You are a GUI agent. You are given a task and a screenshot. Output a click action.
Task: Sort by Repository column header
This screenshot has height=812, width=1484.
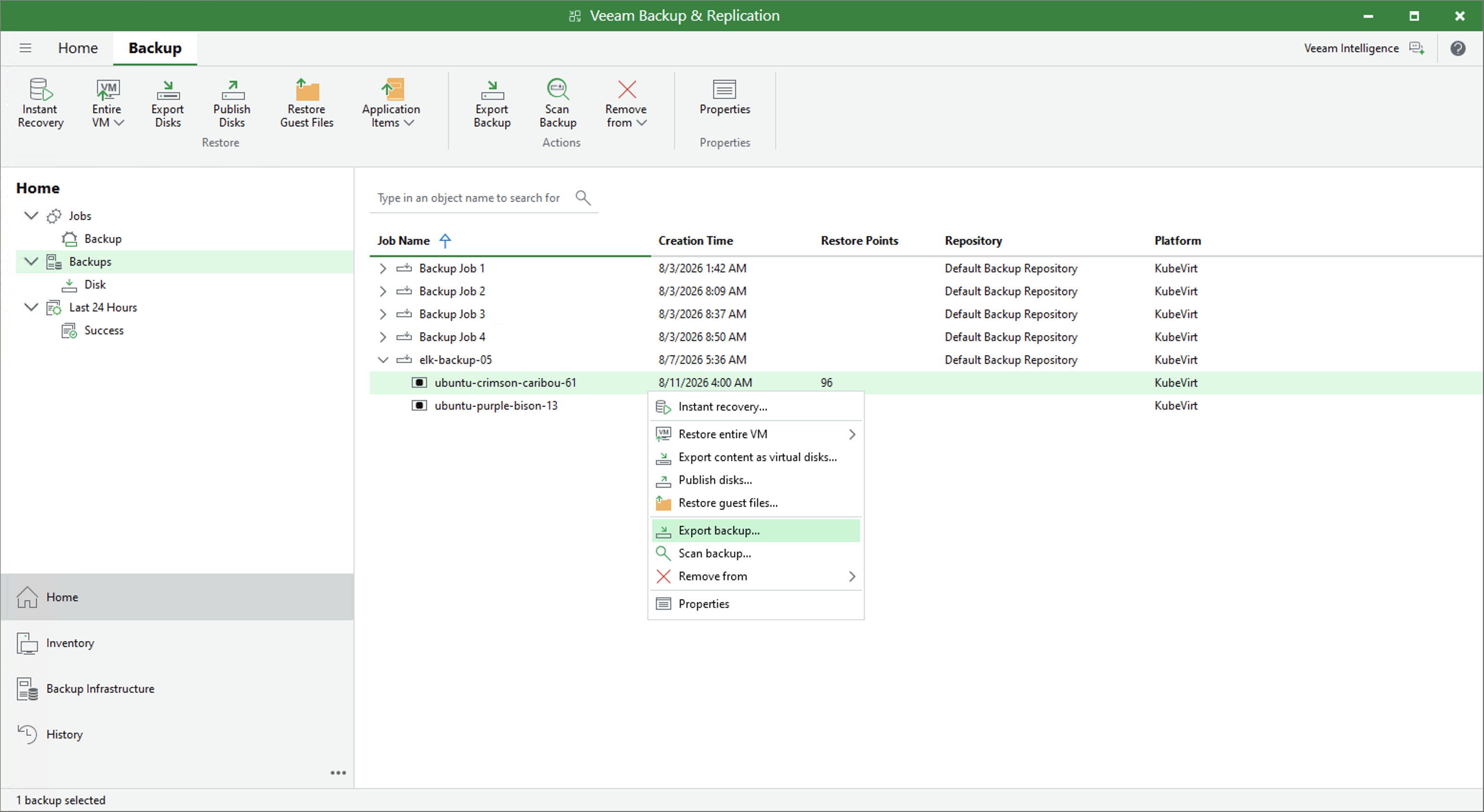[x=973, y=241]
